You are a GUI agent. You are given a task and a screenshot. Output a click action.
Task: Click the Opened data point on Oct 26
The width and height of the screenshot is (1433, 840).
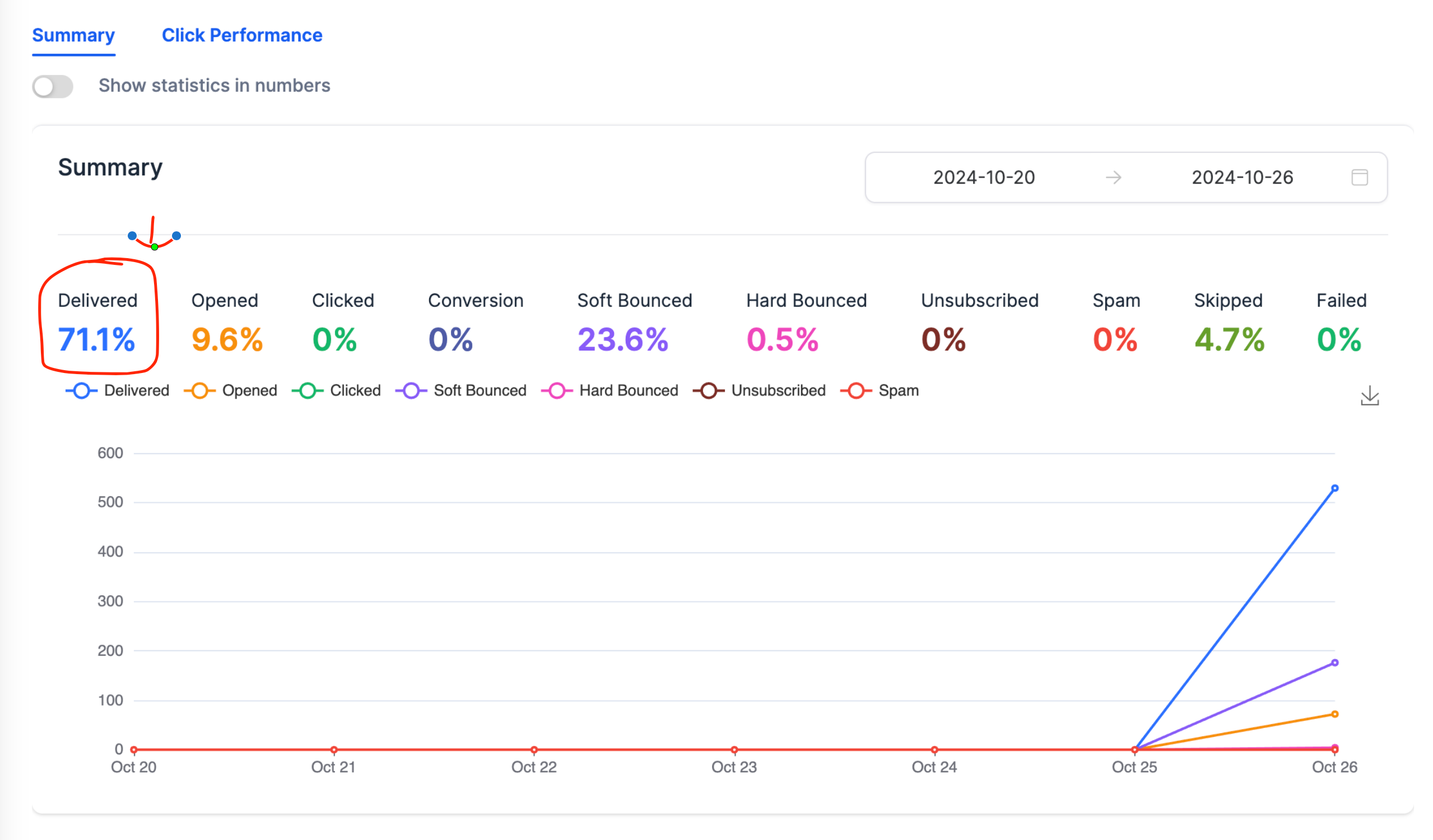coord(1334,715)
